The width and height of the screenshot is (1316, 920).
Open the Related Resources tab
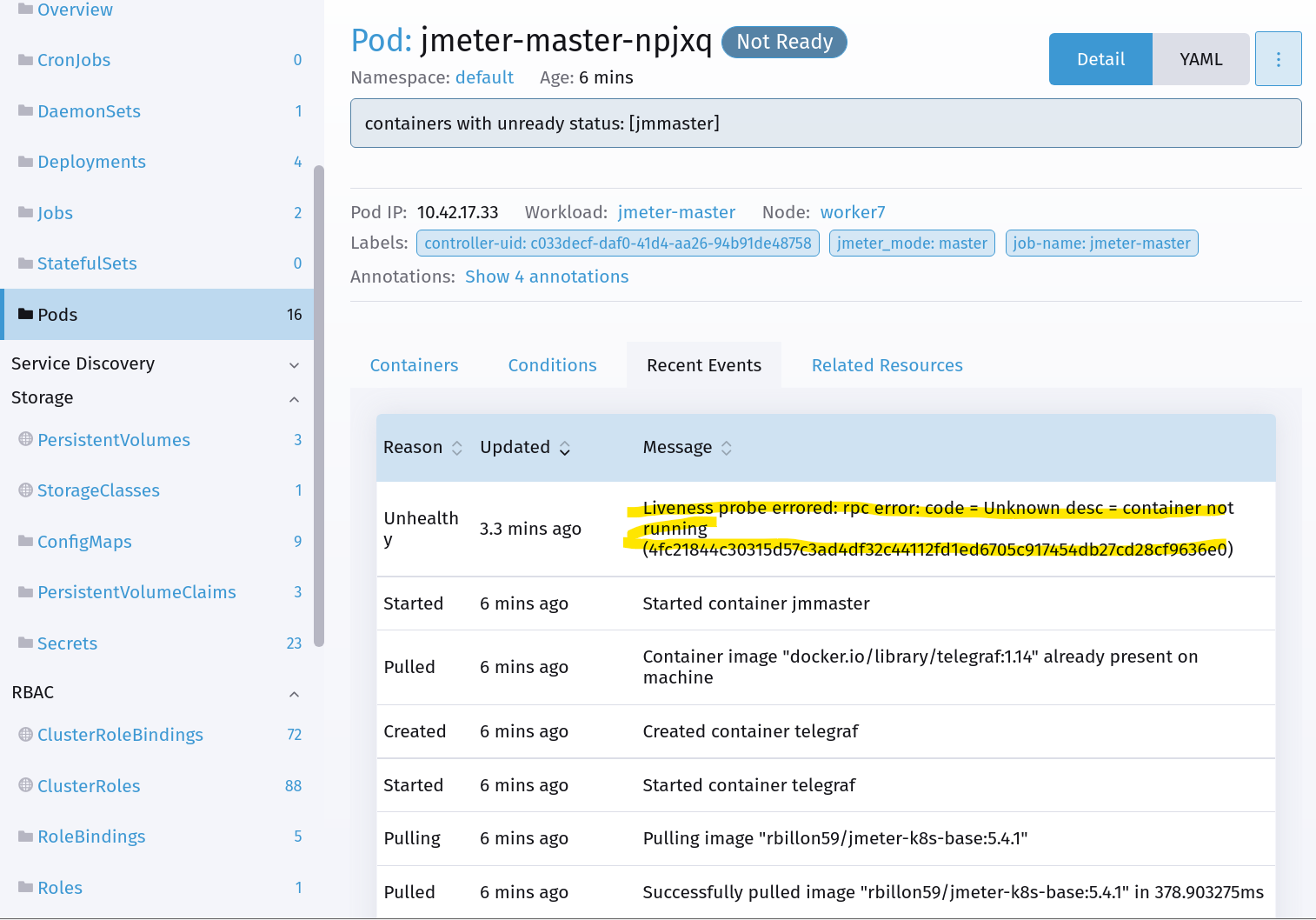point(887,364)
